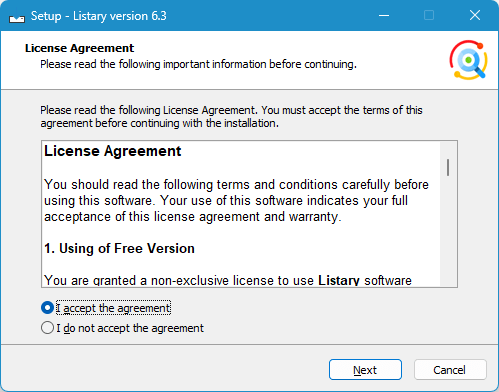
Task: Close the Listary setup window
Action: point(475,15)
